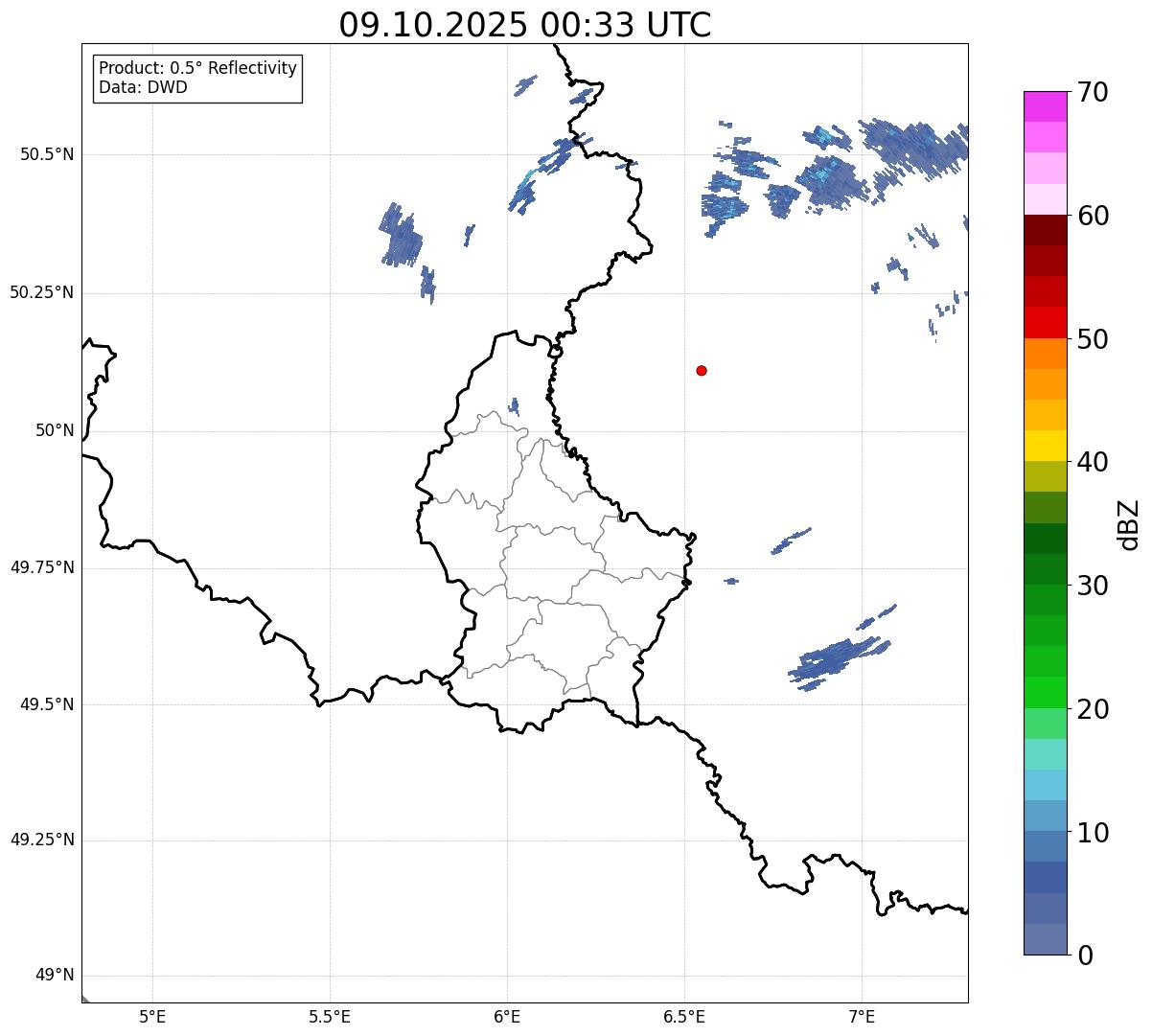
Task: Click the red station marker dot
Action: click(x=702, y=370)
